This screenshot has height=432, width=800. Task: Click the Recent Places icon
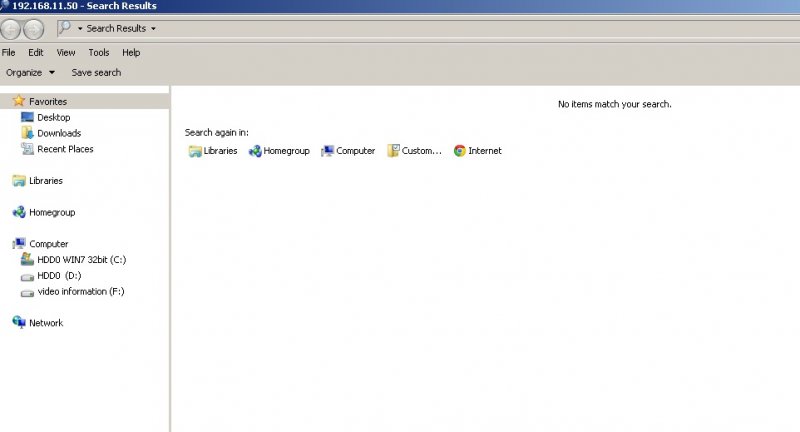28,148
